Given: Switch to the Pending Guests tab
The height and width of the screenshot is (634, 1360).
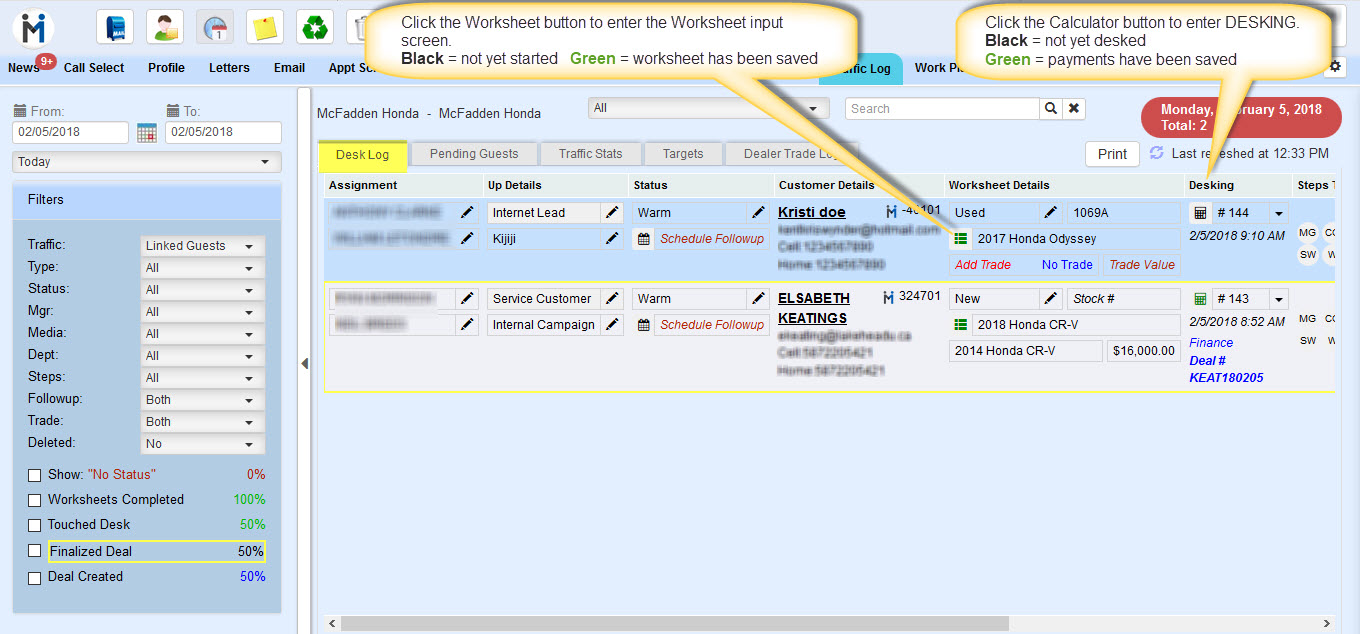Looking at the screenshot, I should coord(473,154).
